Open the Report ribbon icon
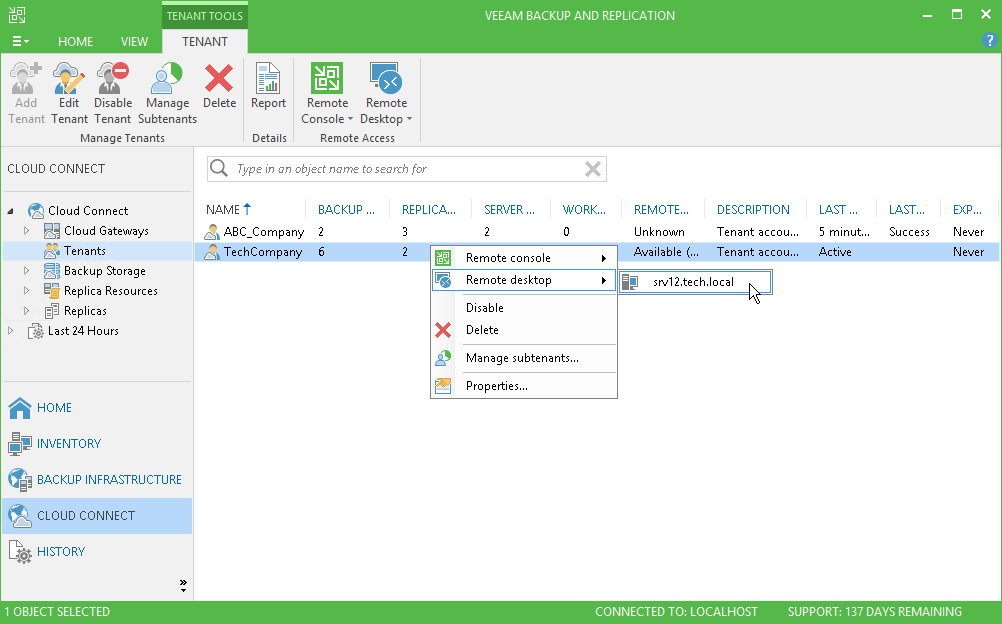This screenshot has width=1002, height=624. pyautogui.click(x=268, y=78)
